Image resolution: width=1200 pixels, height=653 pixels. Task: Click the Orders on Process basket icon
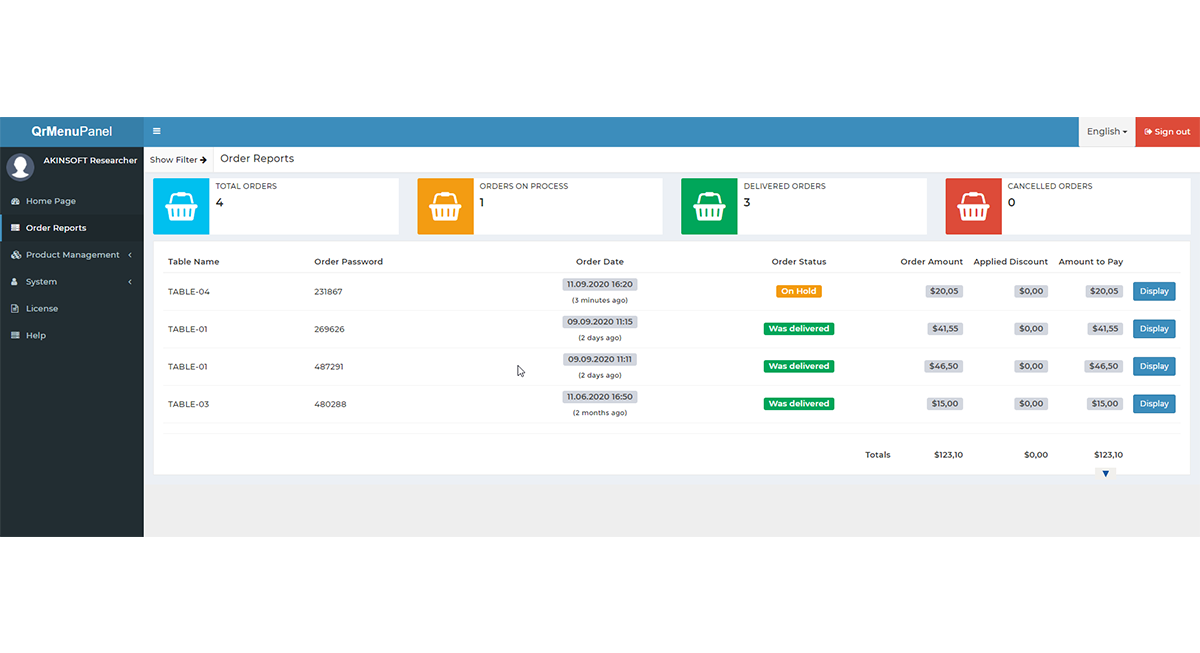click(445, 207)
